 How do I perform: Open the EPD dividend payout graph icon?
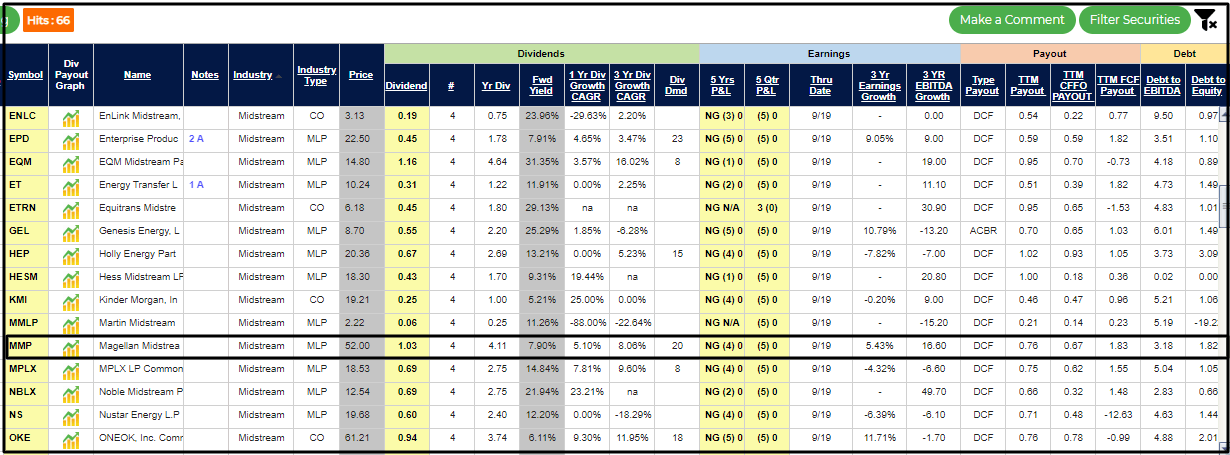pyautogui.click(x=71, y=140)
